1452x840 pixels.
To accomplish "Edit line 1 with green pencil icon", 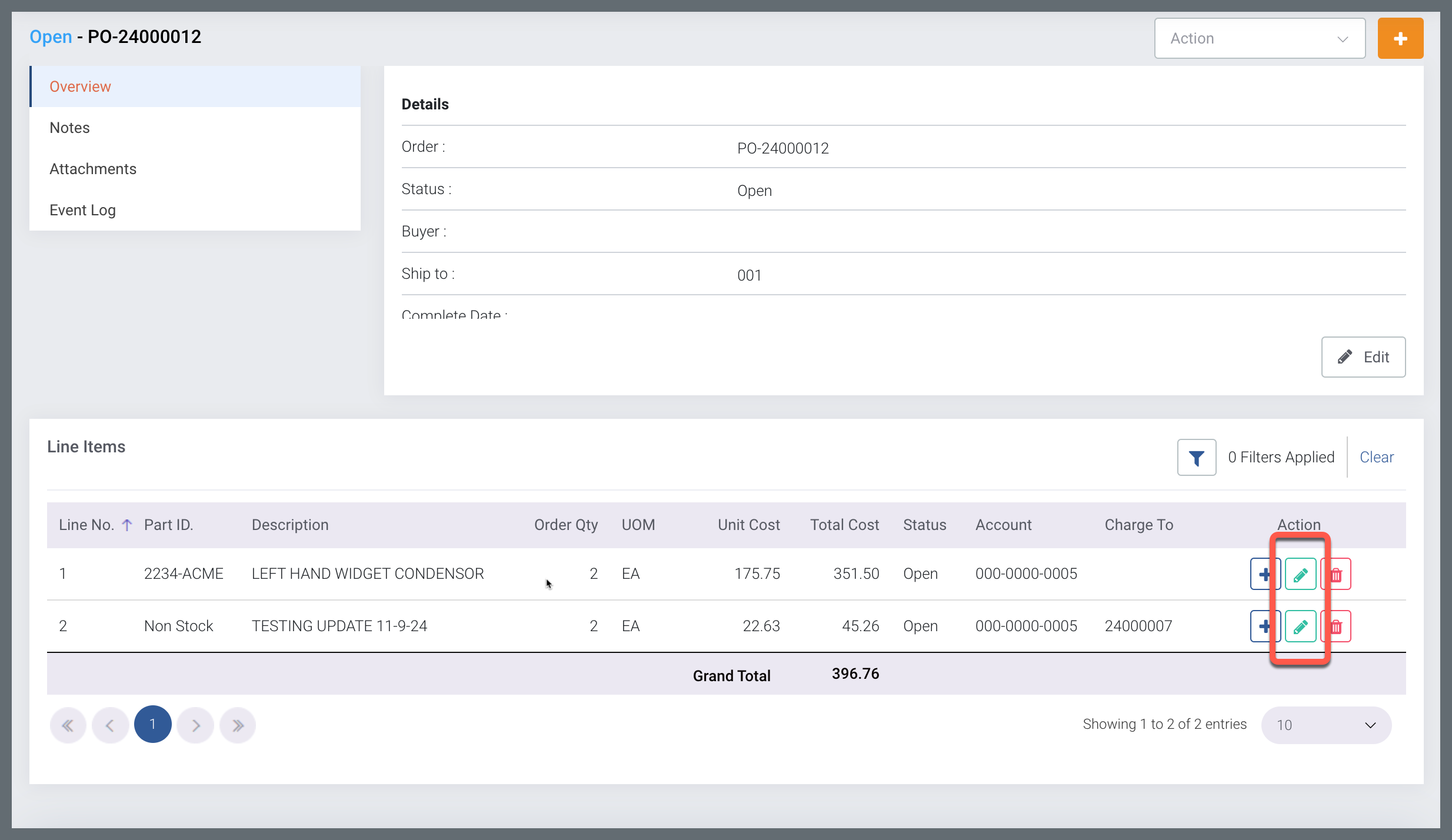I will coord(1300,574).
